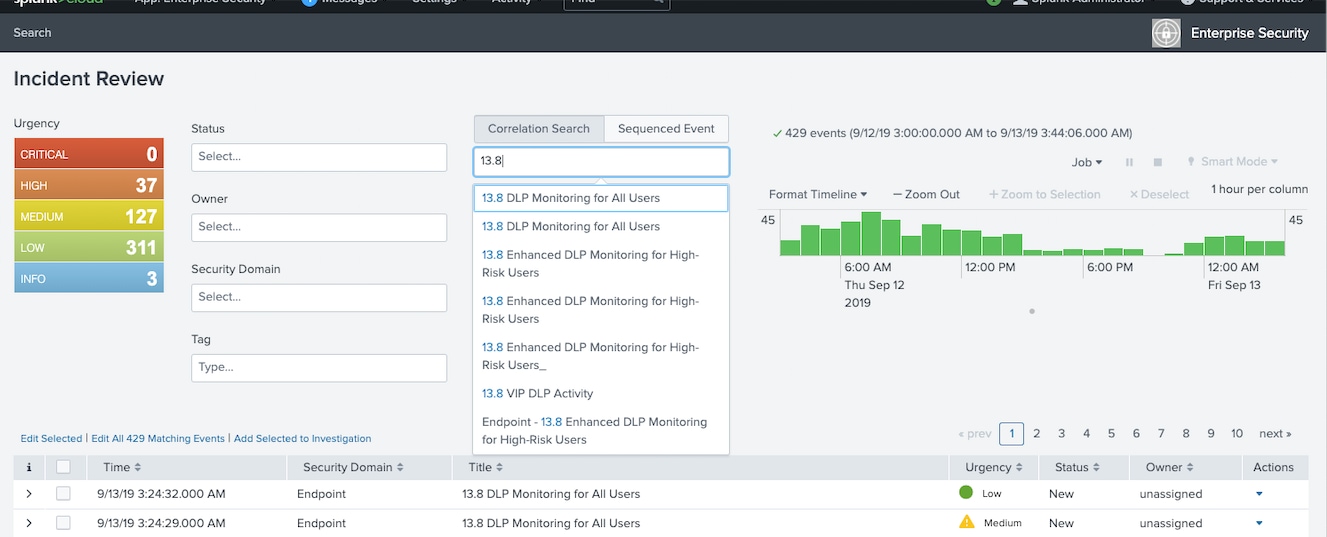Screen dimensions: 1327x537
Task: Check the box for the 3:24:29 AM event
Action: pyautogui.click(x=63, y=523)
